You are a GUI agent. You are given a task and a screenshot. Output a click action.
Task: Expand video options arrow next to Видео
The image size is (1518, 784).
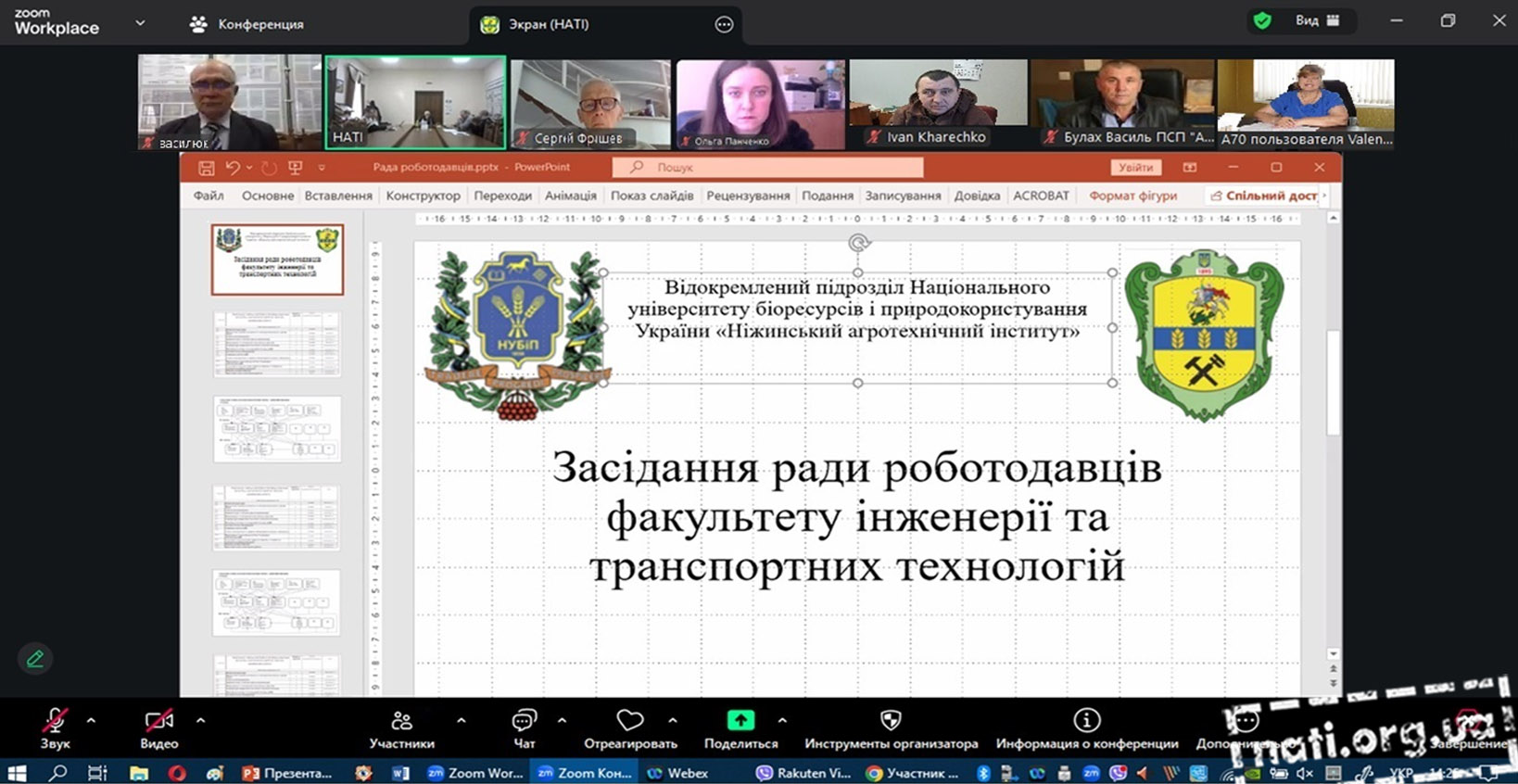point(200,720)
